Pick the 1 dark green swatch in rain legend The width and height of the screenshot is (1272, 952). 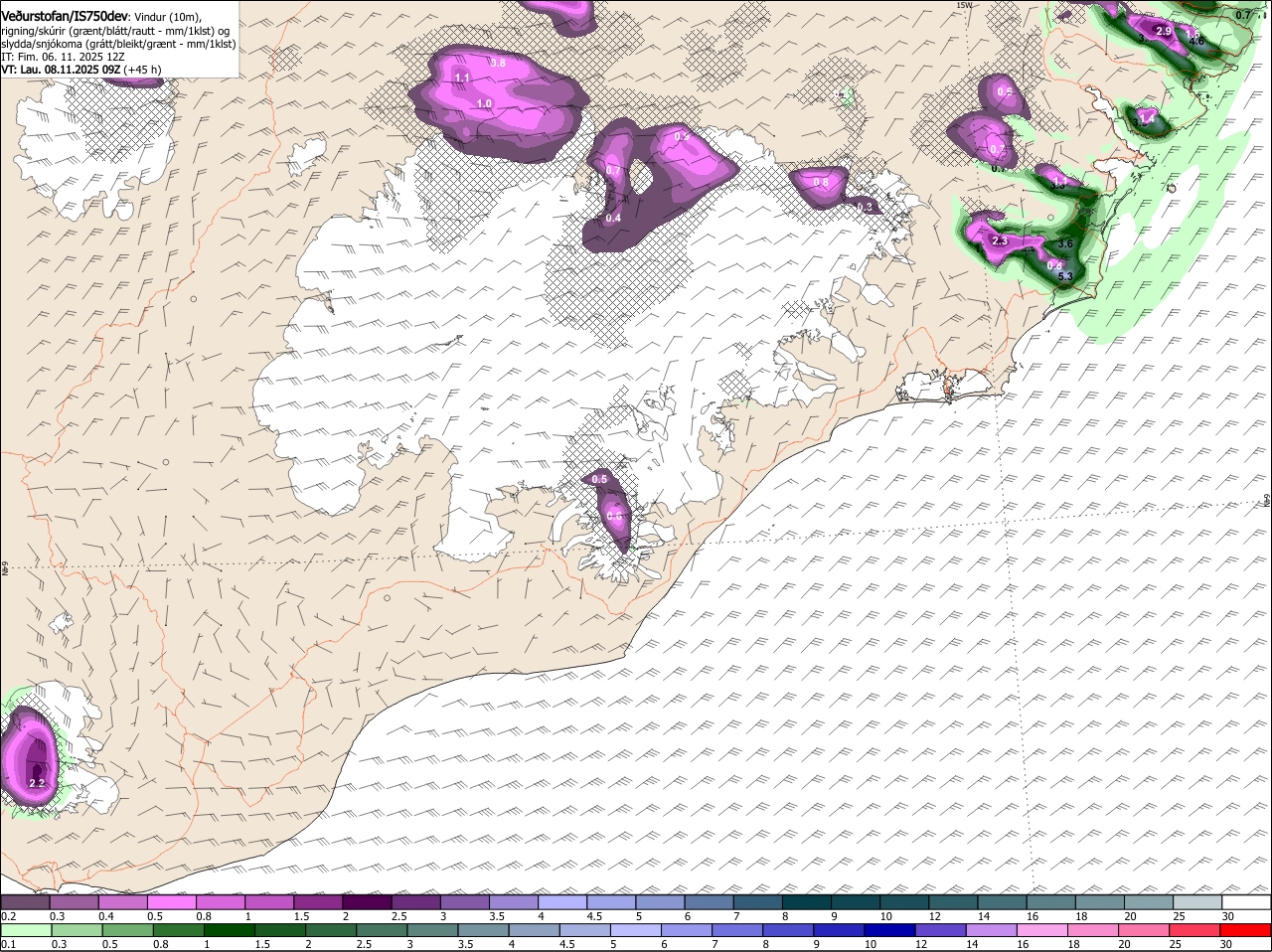(230, 930)
